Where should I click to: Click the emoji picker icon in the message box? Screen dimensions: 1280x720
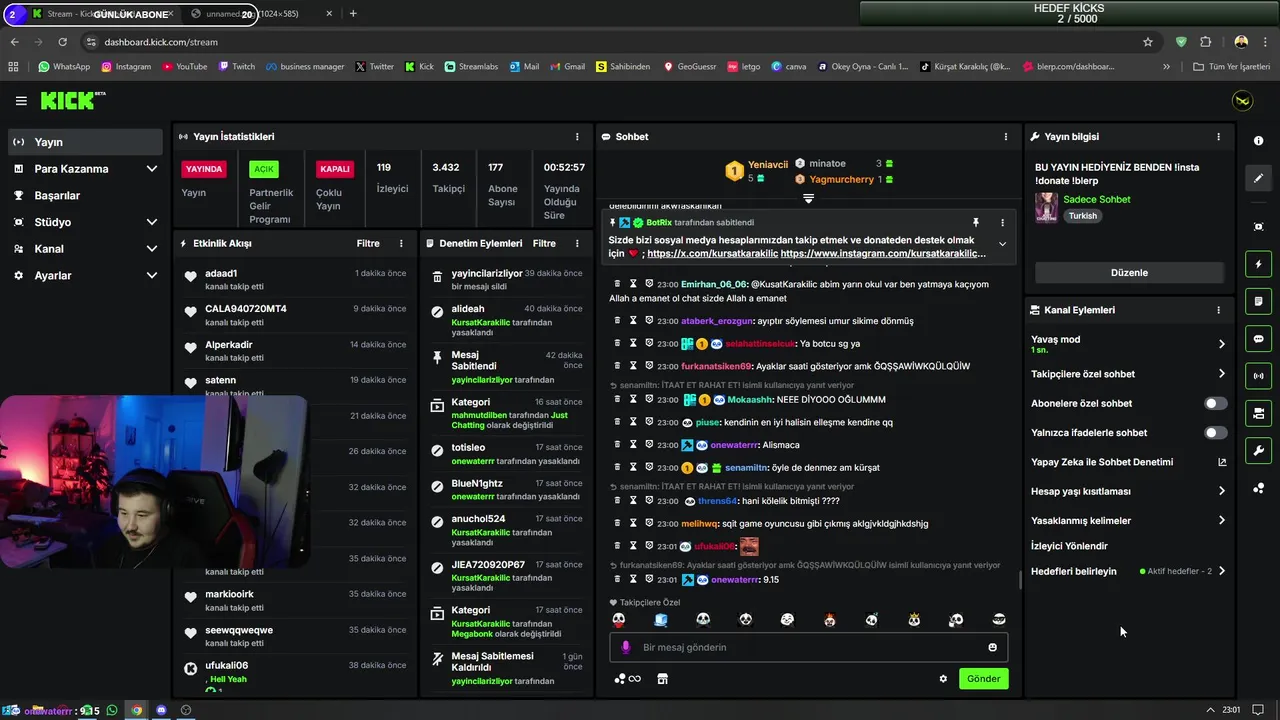tap(992, 647)
